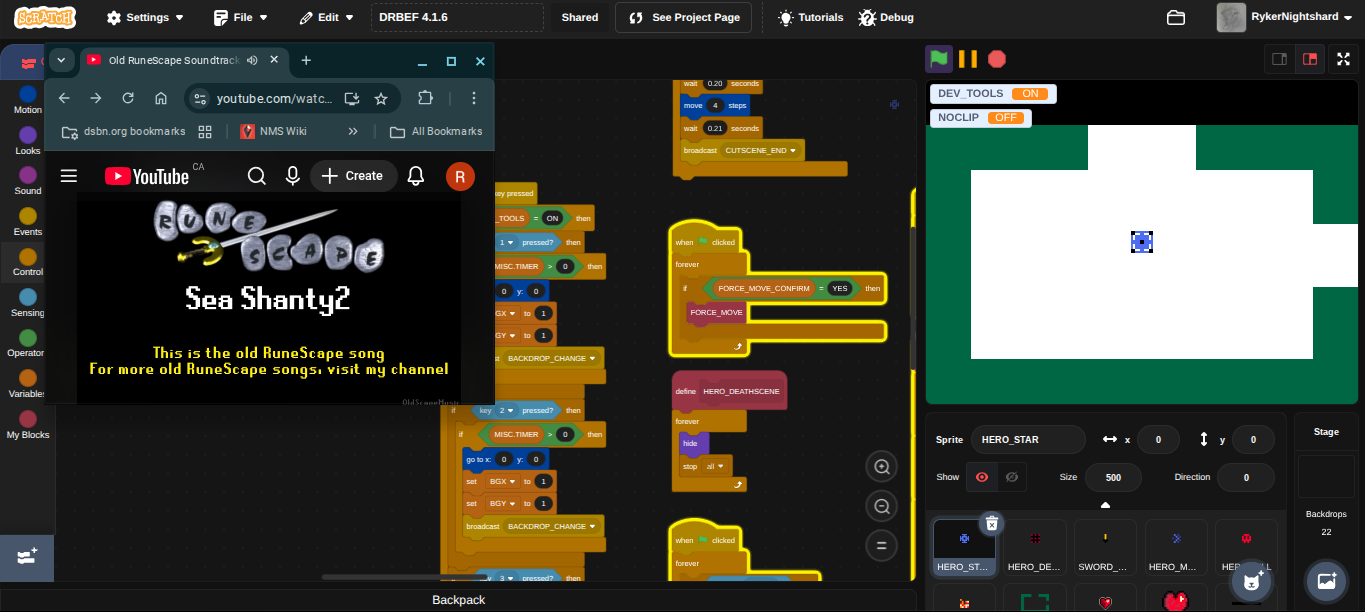Select the Motion block category
The image size is (1365, 612).
(28, 100)
